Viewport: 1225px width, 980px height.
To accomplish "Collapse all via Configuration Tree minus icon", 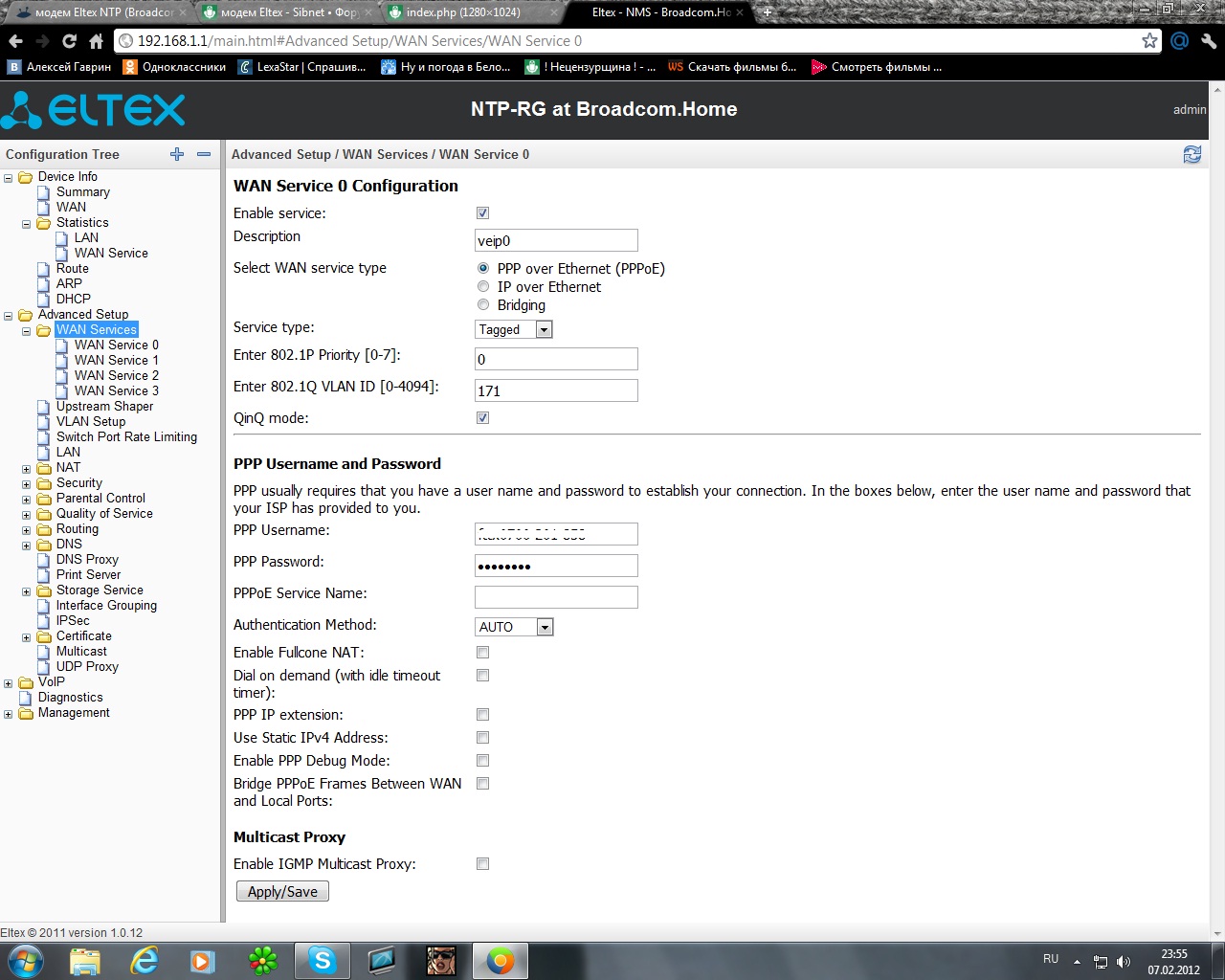I will 204,154.
